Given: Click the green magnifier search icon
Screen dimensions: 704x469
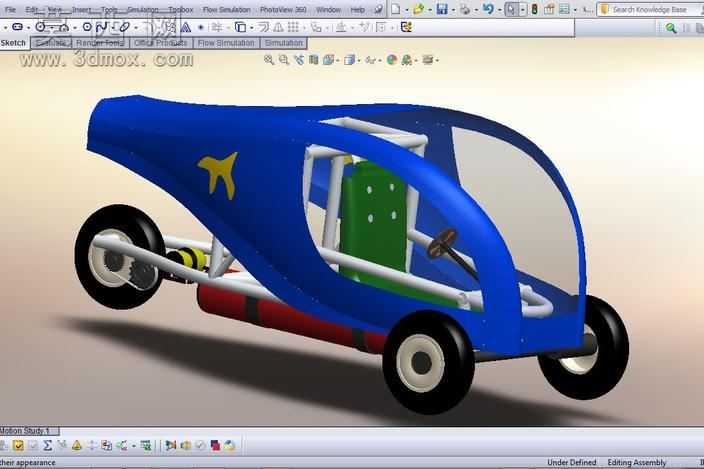Looking at the screenshot, I should [x=671, y=28].
